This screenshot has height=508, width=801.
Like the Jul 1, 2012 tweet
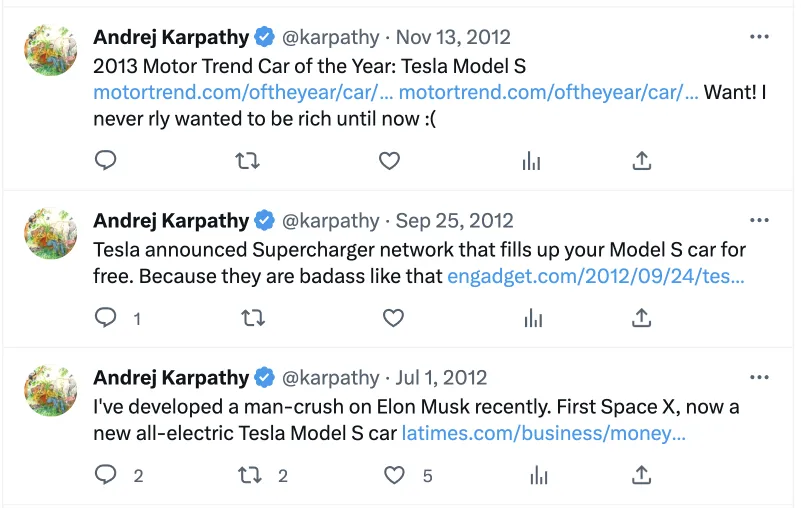coord(397,475)
